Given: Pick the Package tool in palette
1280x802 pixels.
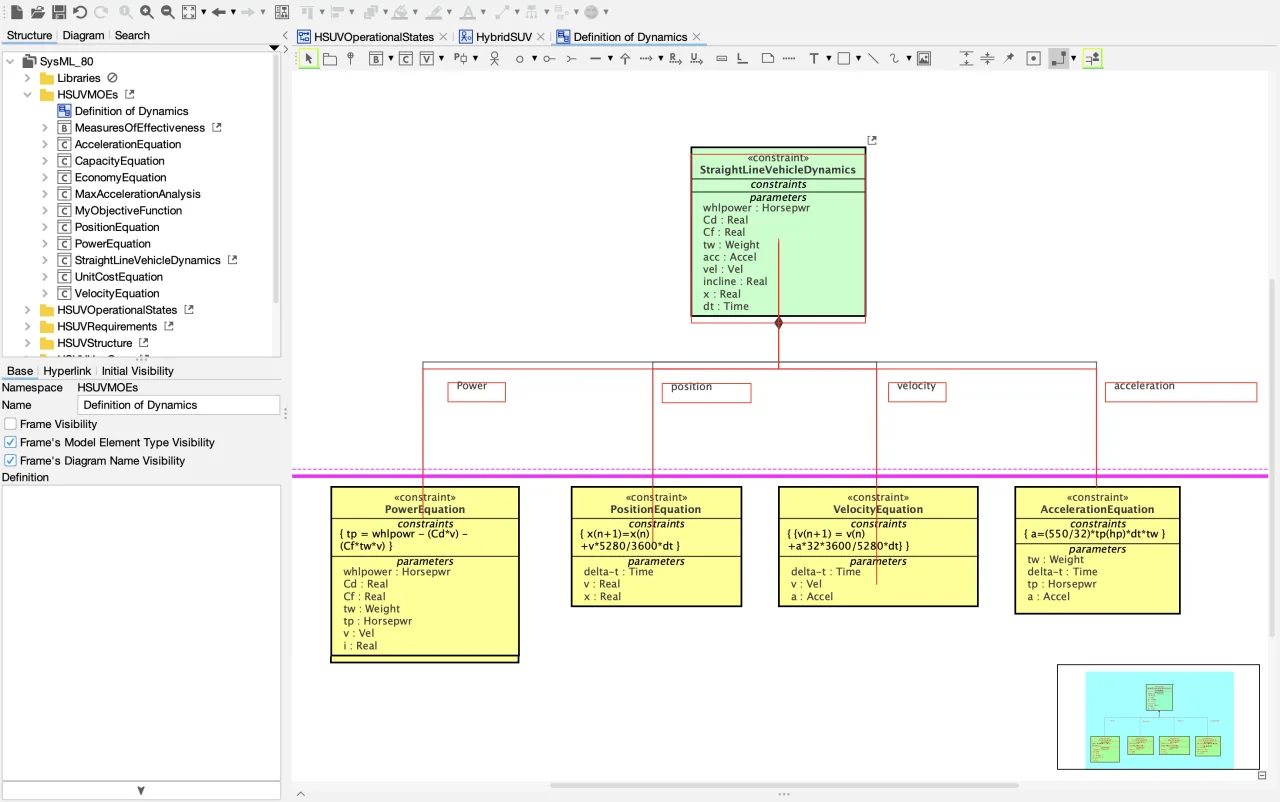Looking at the screenshot, I should [330, 59].
